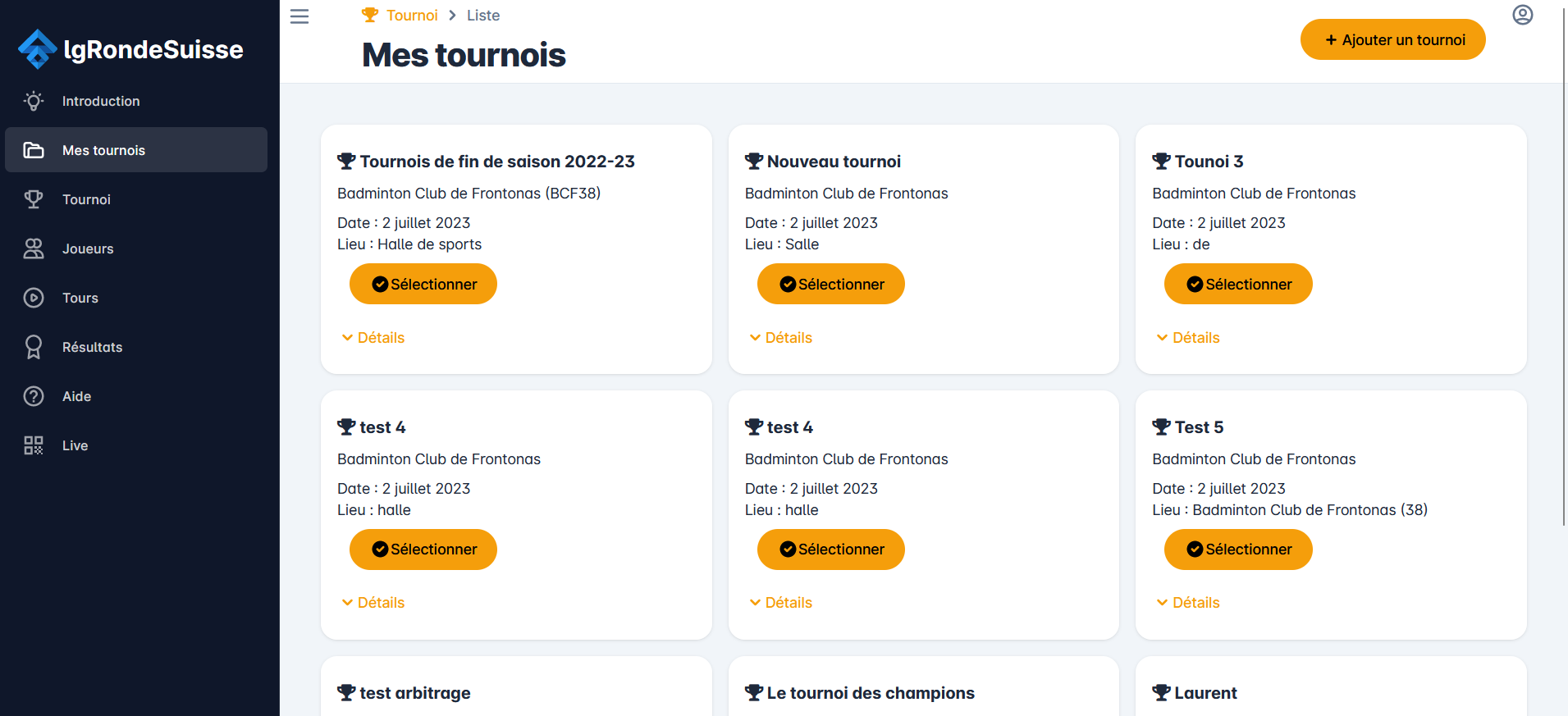The height and width of the screenshot is (716, 1568).
Task: Select the Le tournoi des champions card
Action: pyautogui.click(x=870, y=693)
